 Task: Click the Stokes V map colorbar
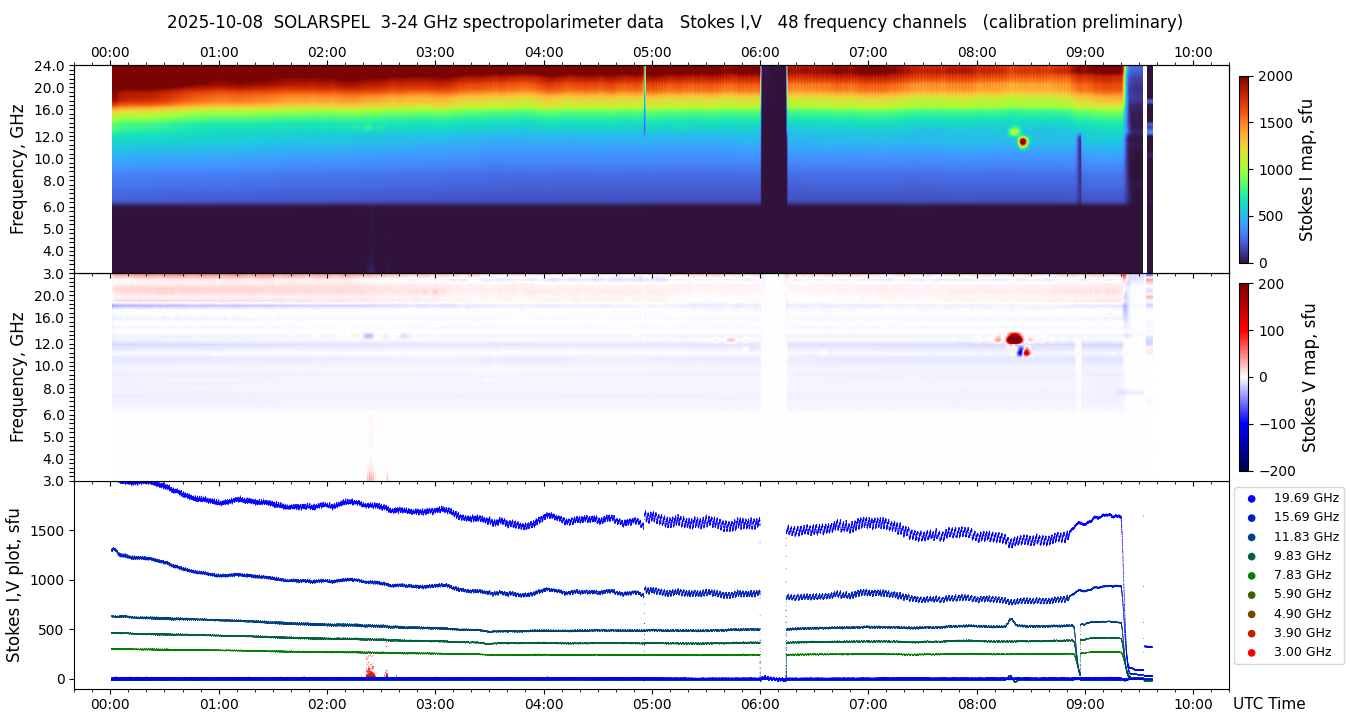[x=1244, y=377]
